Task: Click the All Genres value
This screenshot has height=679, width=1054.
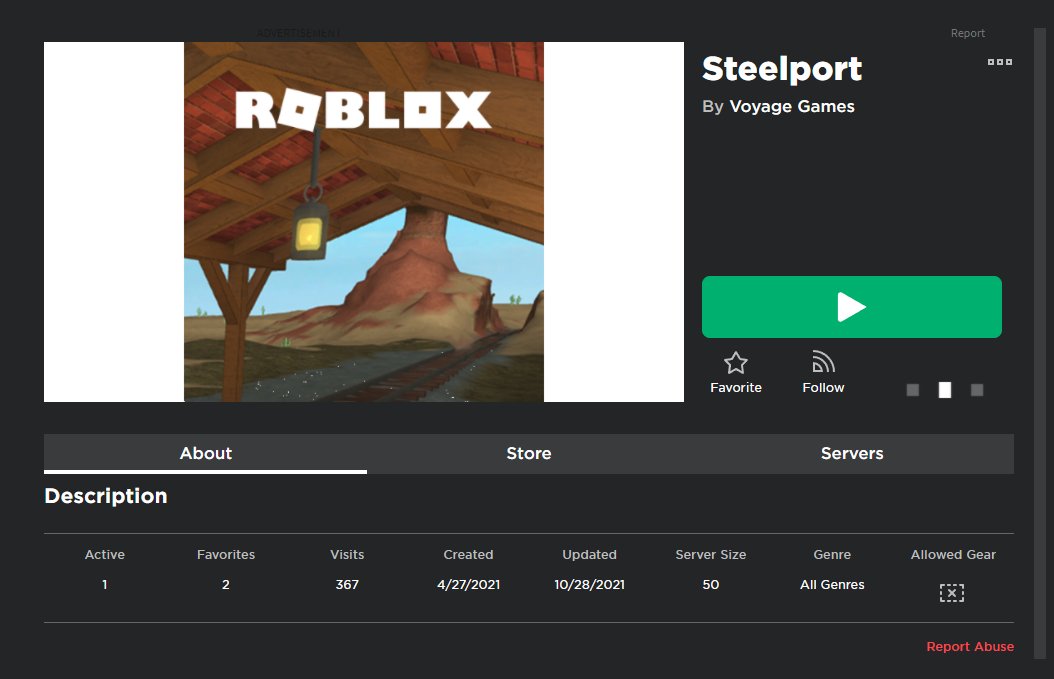Action: point(832,585)
